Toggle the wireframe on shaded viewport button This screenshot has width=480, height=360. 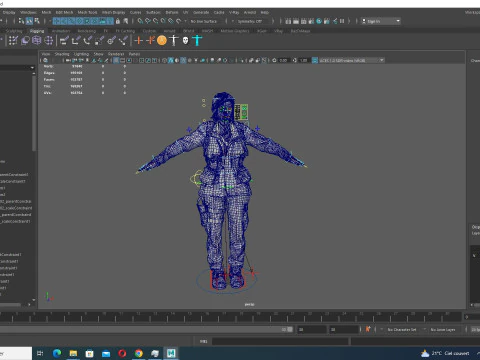pos(183,60)
